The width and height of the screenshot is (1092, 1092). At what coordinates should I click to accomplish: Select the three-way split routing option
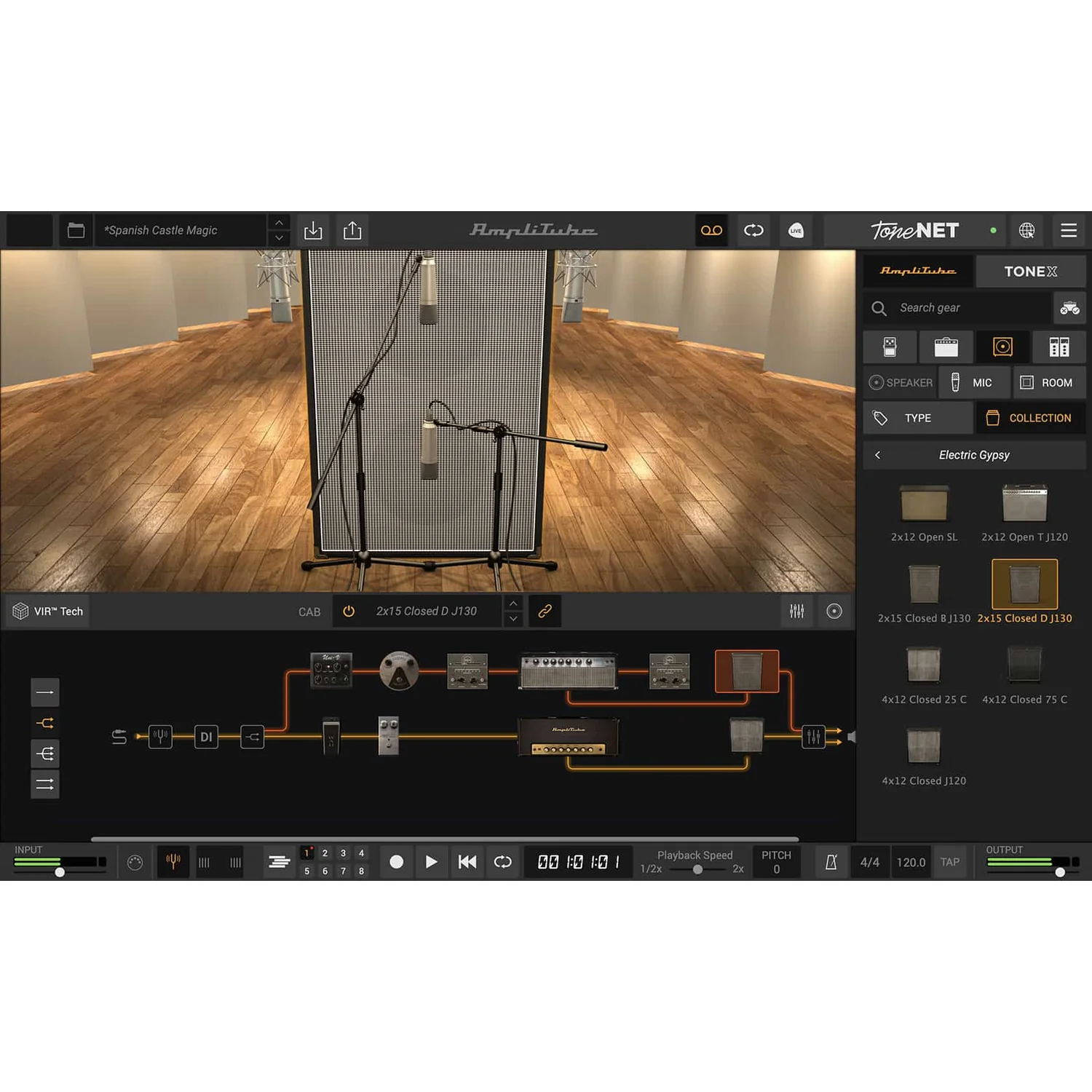45,753
